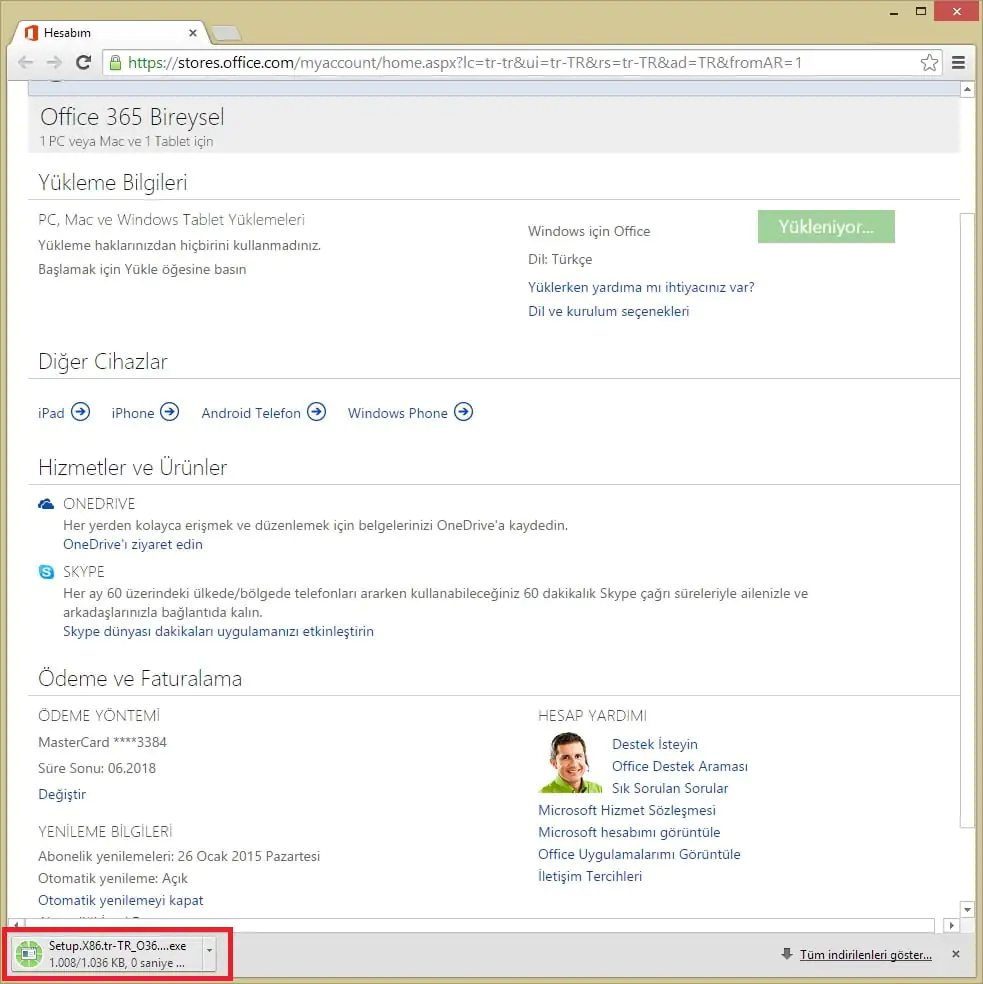Click the arrow icon beside Windows Phone

coord(463,412)
